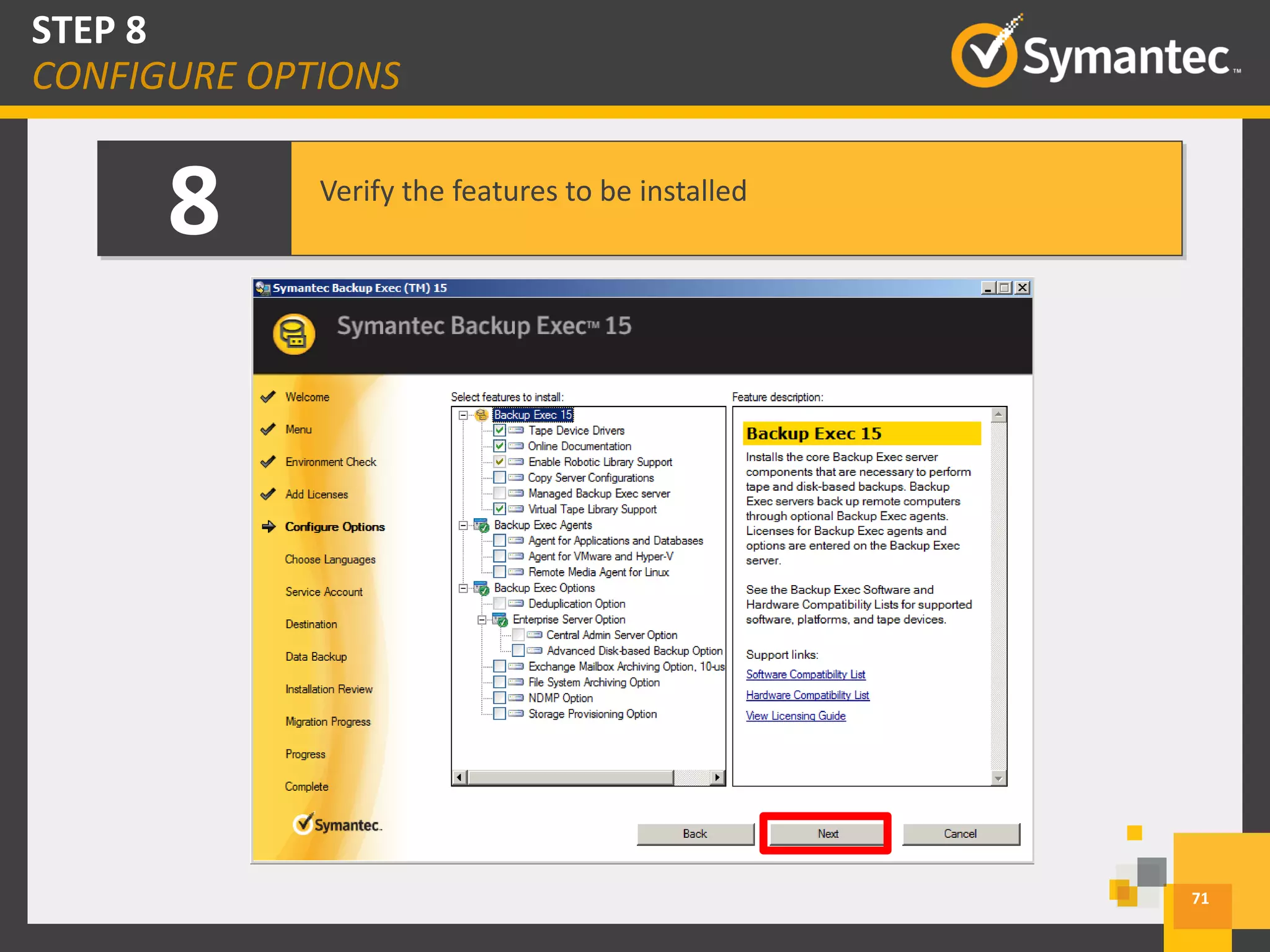Viewport: 1270px width, 952px height.
Task: Click the Enterprise Server Option group icon
Action: 500,620
